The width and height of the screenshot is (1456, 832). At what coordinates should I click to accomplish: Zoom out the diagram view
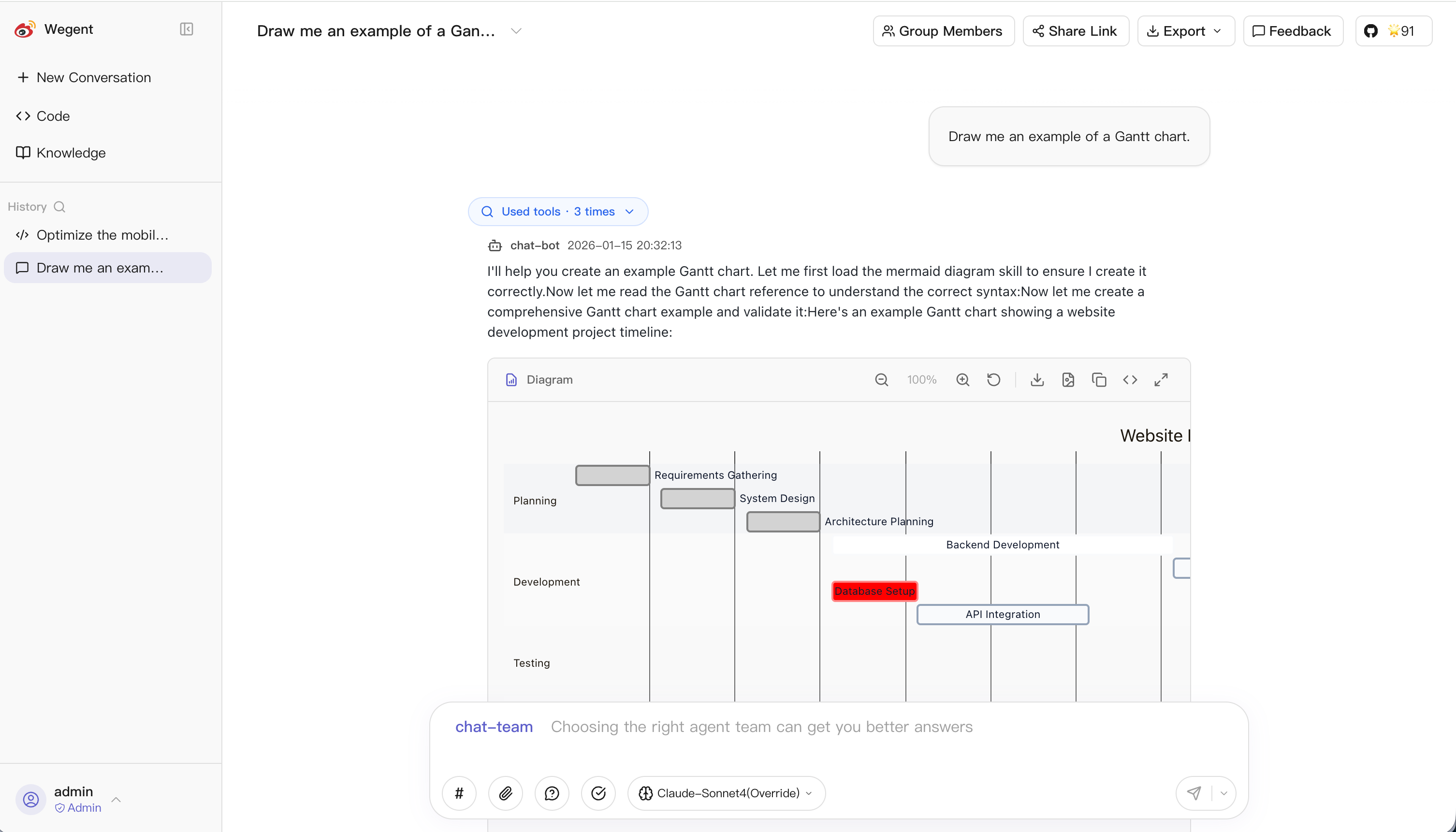pyautogui.click(x=881, y=380)
